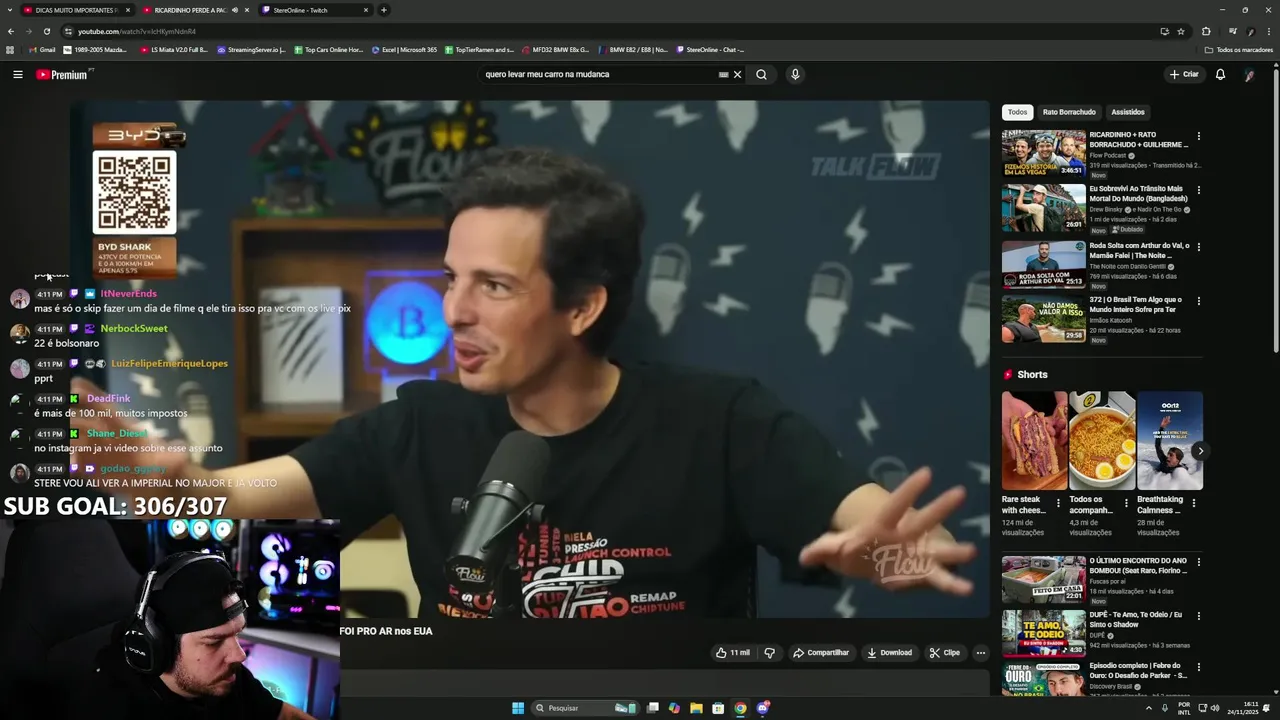Open the Chrome extensions puzzle icon
Image resolution: width=1280 pixels, height=720 pixels.
coord(1206,31)
